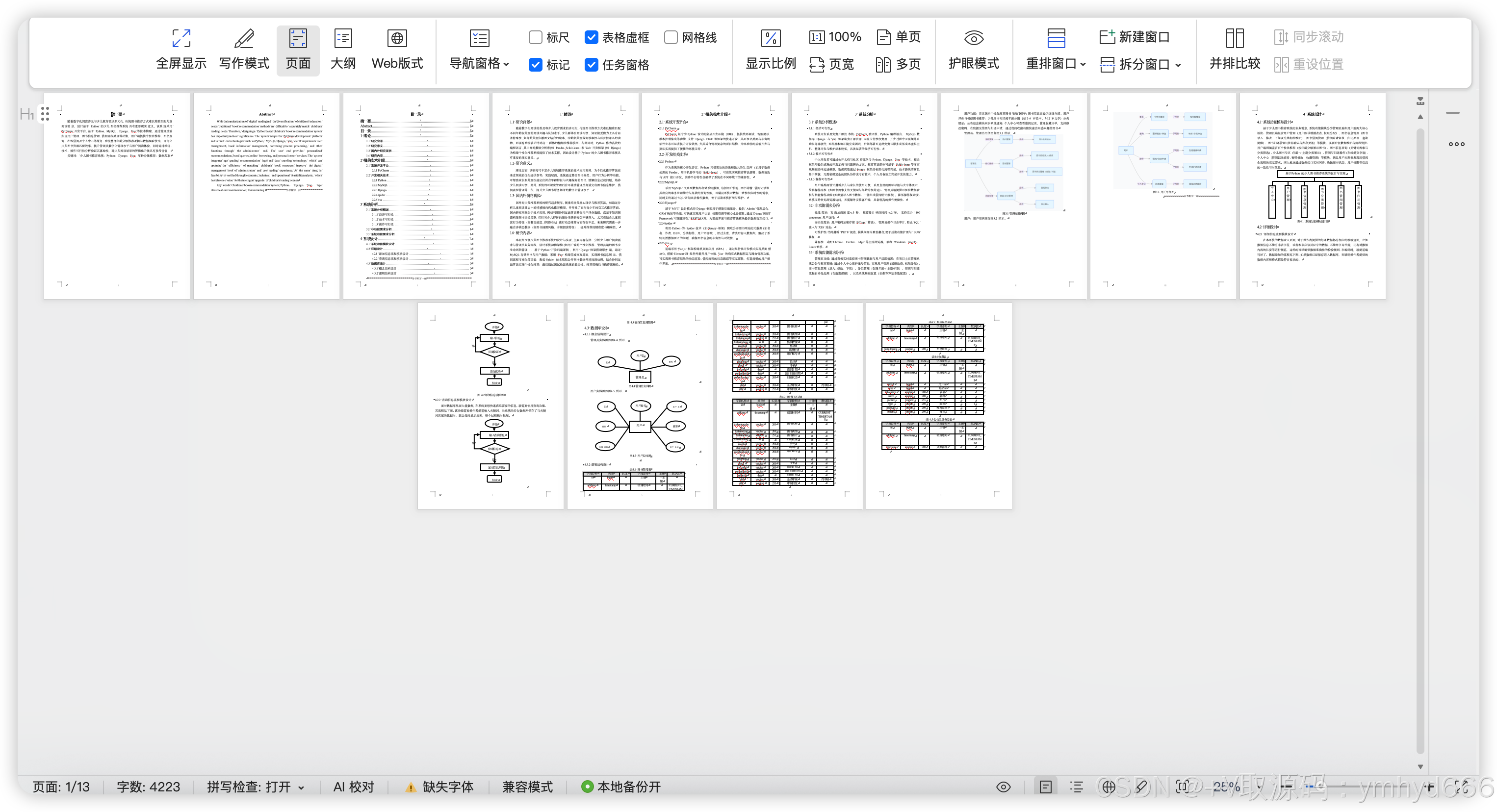This screenshot has height=812, width=1497.
Task: Click the 并排比较 side-by-side compare icon
Action: (x=1234, y=38)
